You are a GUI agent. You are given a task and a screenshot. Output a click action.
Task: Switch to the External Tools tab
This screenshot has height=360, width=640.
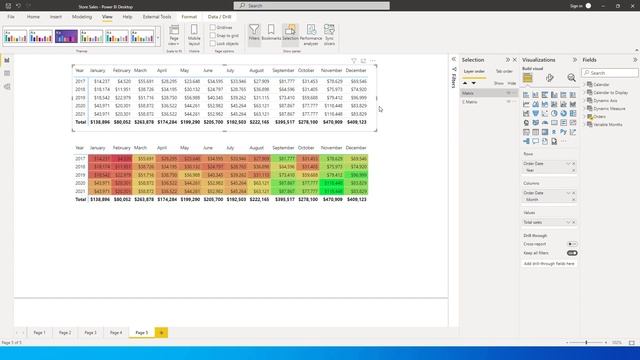click(157, 17)
